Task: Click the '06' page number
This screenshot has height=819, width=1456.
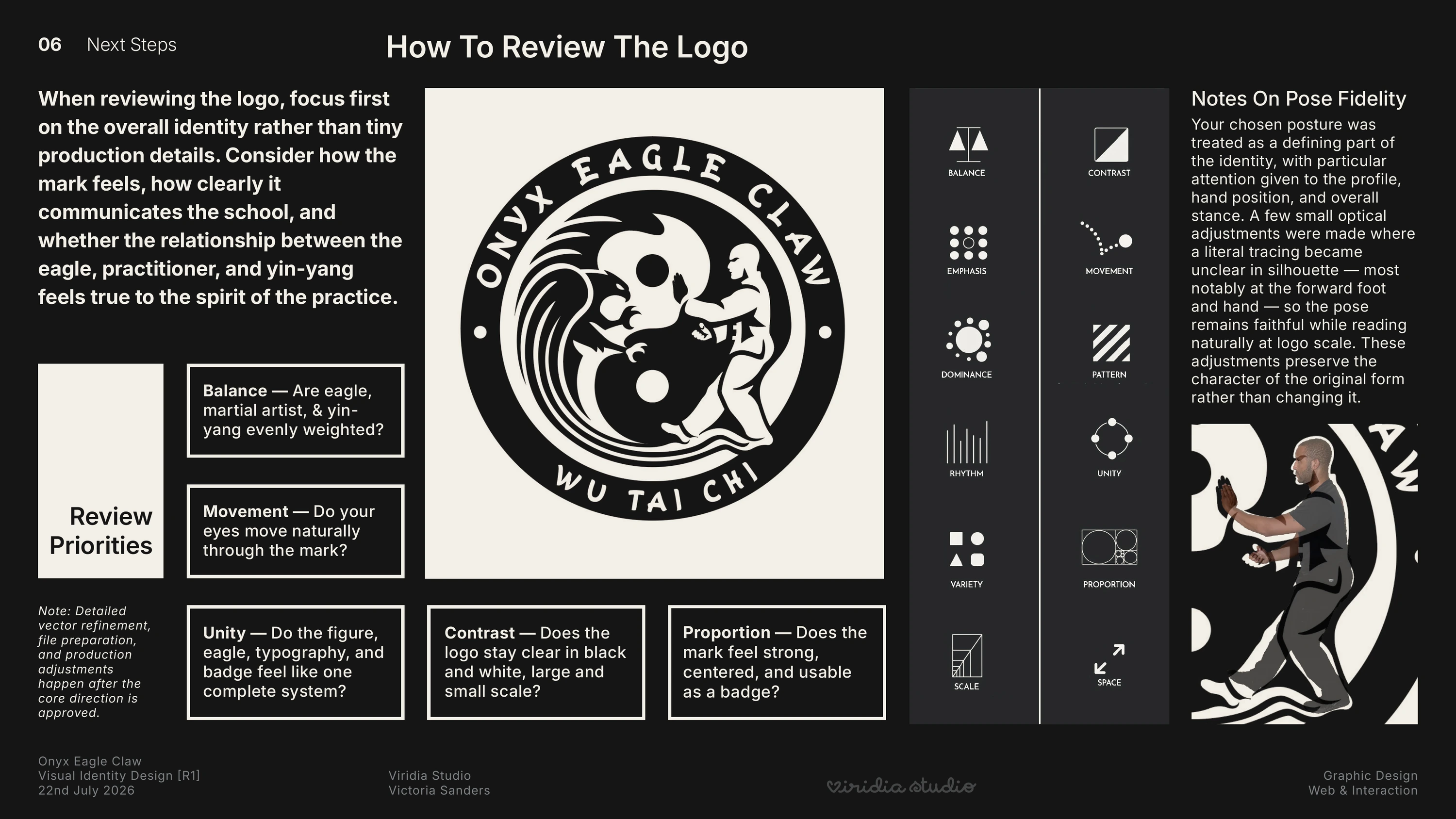Action: click(50, 45)
